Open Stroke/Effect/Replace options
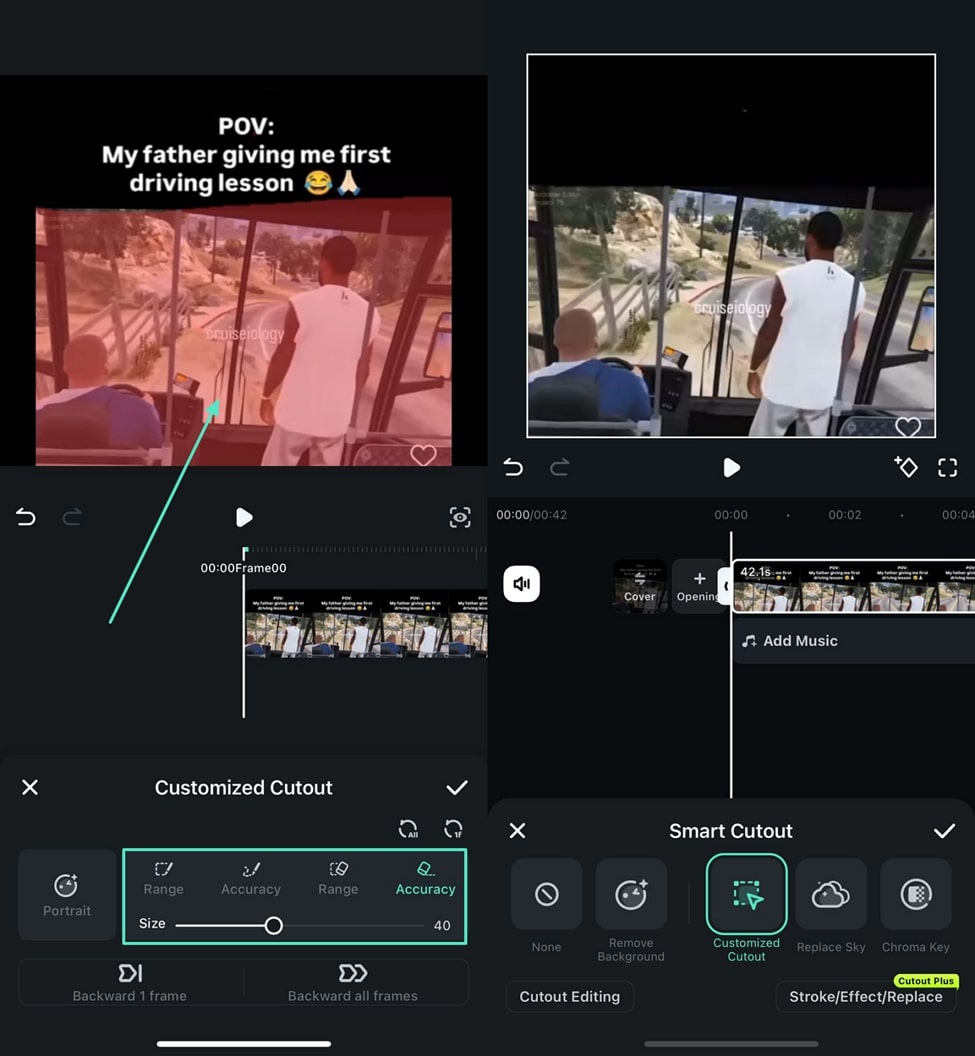975x1056 pixels. point(866,997)
